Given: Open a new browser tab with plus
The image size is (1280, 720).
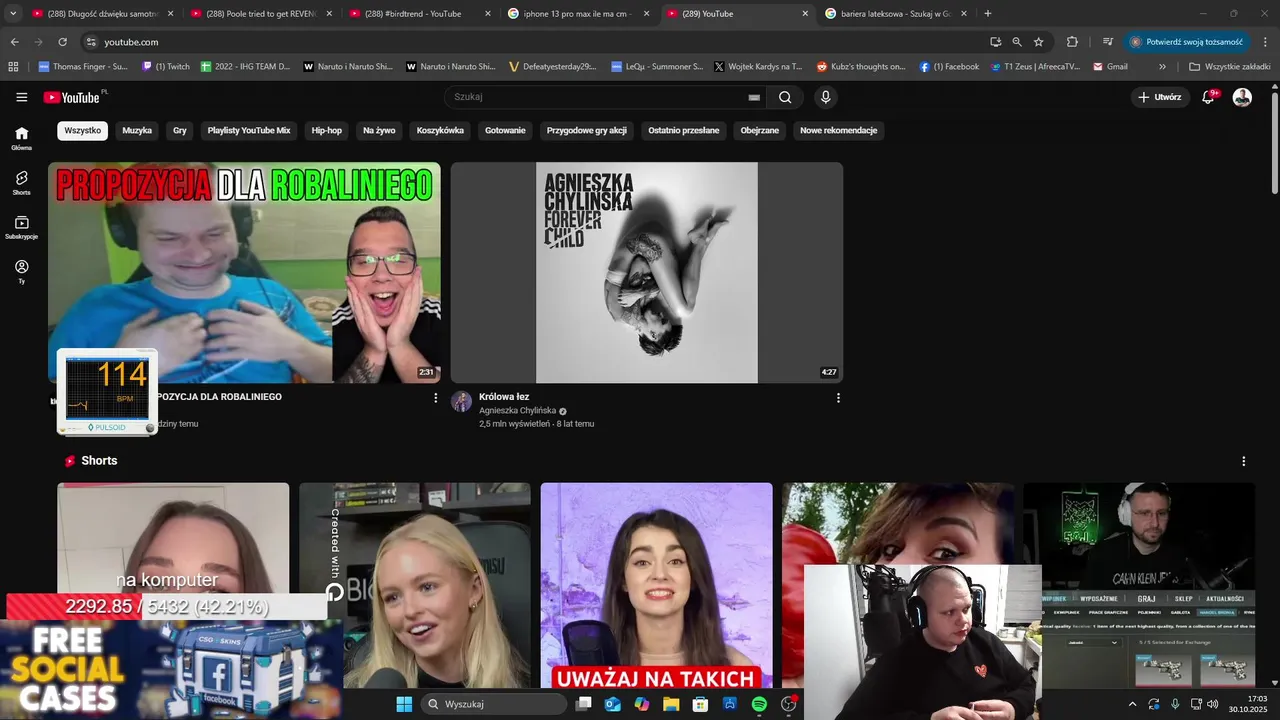Looking at the screenshot, I should 988,14.
